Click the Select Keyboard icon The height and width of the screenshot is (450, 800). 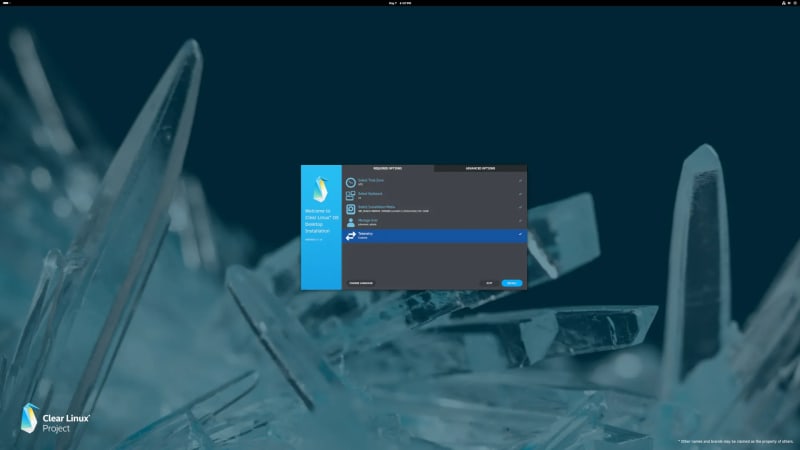(350, 196)
